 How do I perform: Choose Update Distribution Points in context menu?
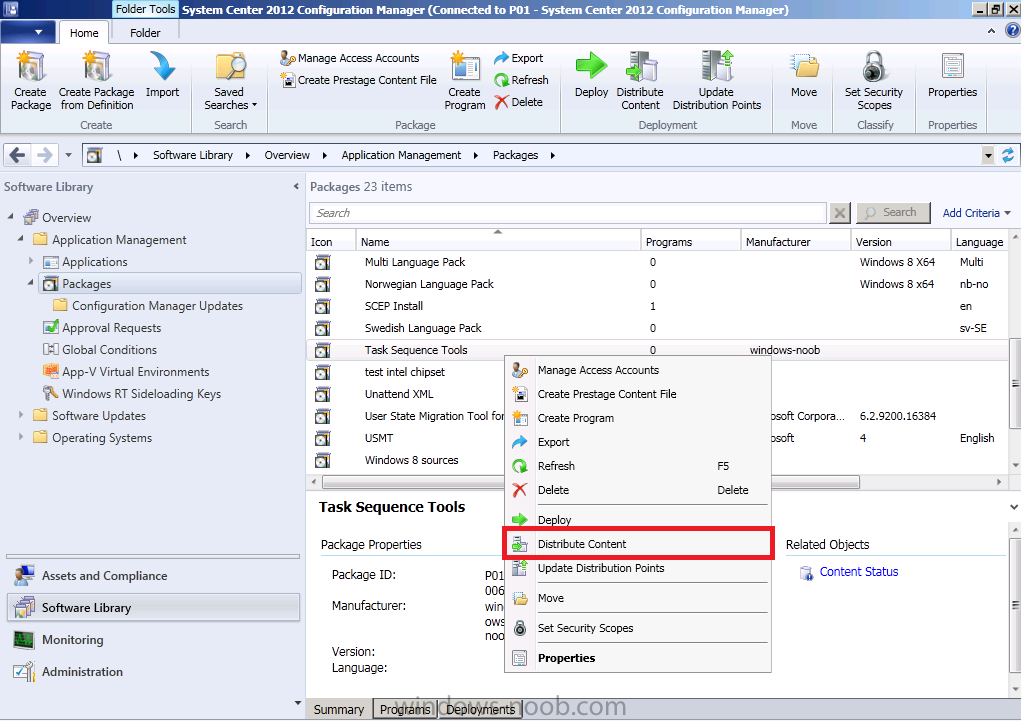pyautogui.click(x=638, y=568)
